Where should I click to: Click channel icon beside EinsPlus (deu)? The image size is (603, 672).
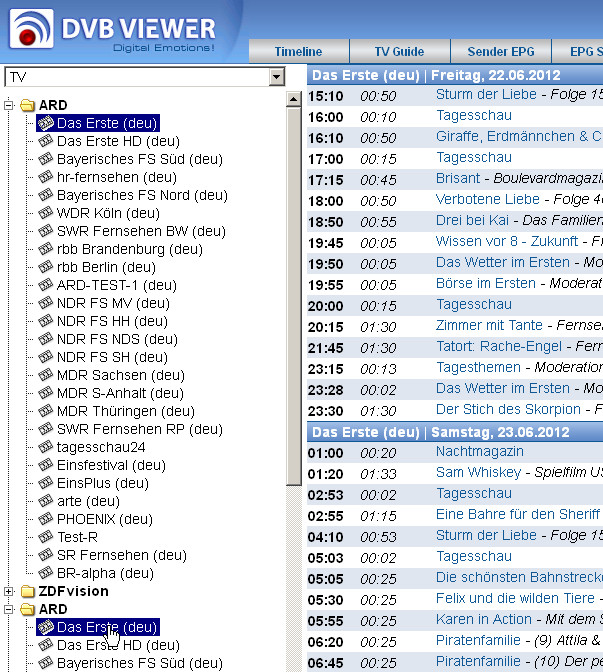(45, 483)
